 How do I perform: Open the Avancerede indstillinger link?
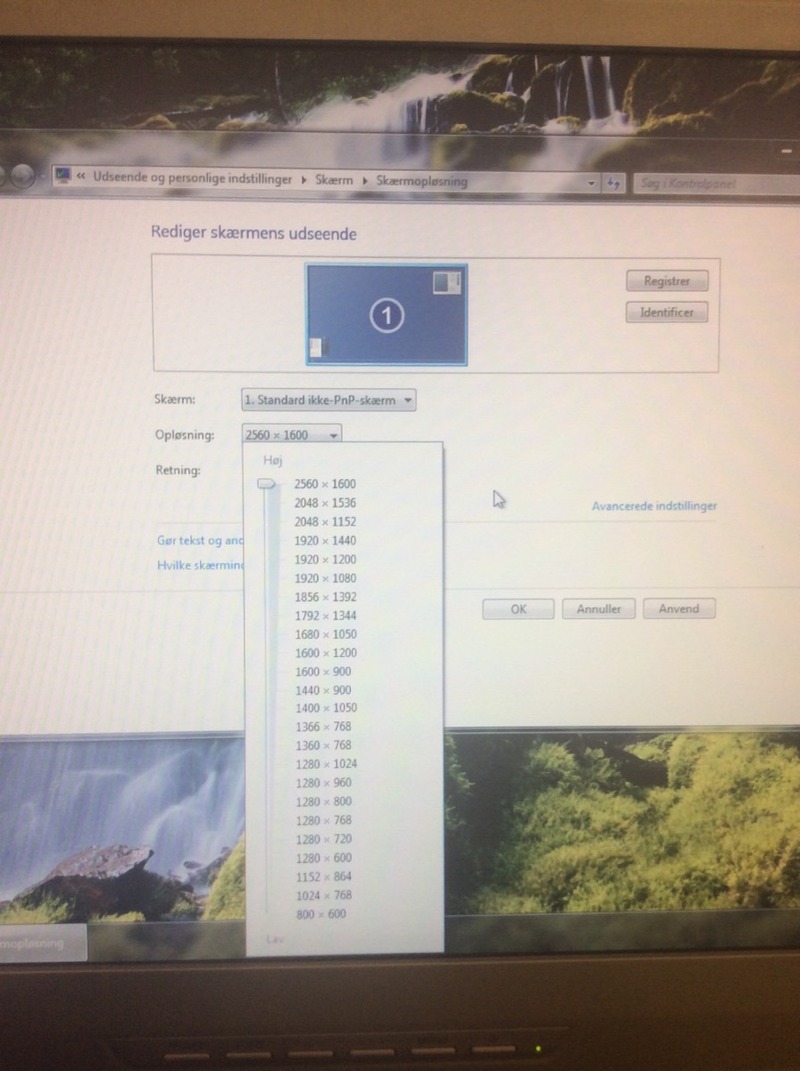654,506
